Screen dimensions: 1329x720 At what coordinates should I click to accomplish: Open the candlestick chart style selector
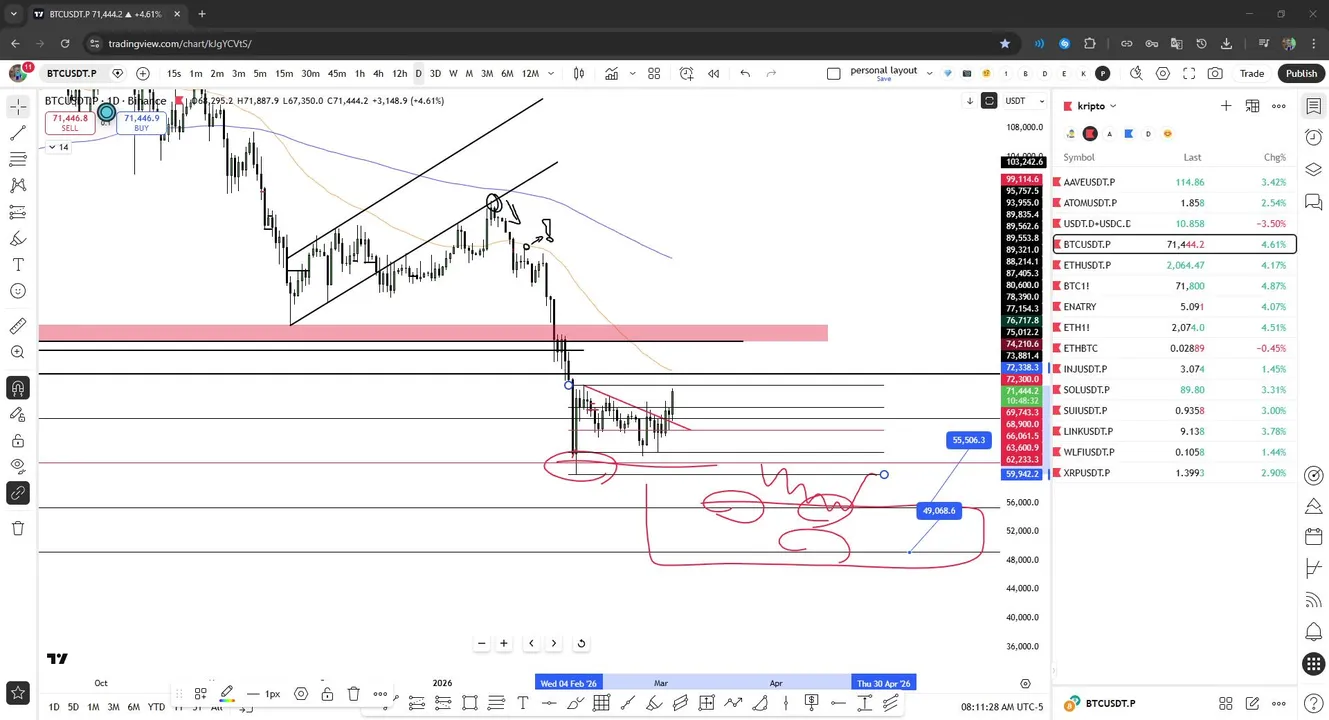(x=579, y=73)
